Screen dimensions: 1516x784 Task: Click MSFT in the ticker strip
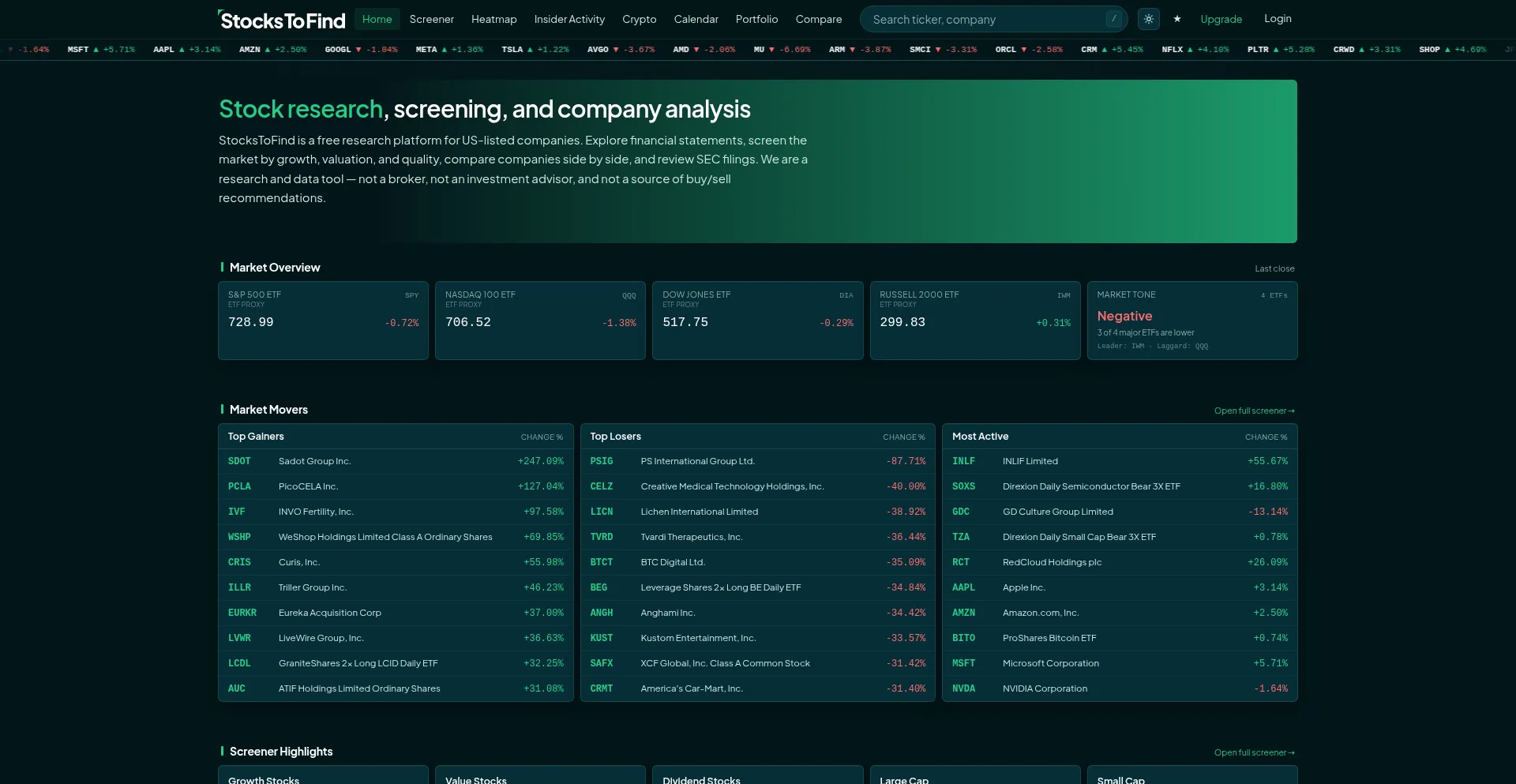coord(101,50)
